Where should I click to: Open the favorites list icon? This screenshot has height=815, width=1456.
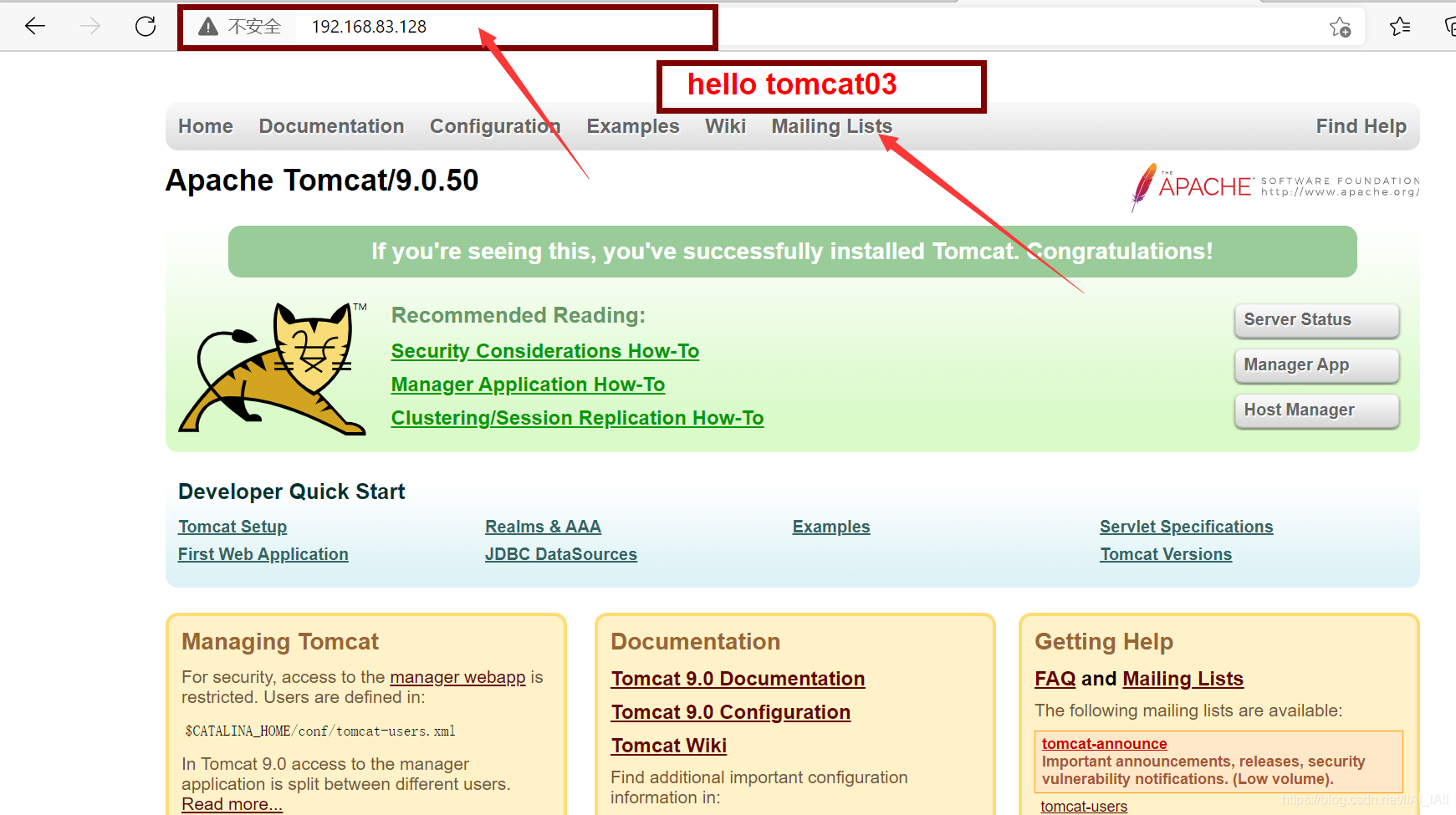click(1400, 27)
